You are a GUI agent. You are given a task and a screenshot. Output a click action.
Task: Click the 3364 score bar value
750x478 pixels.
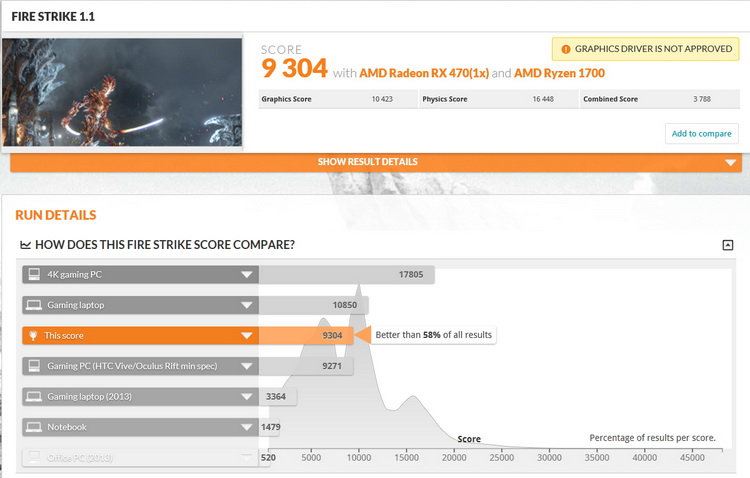click(276, 397)
